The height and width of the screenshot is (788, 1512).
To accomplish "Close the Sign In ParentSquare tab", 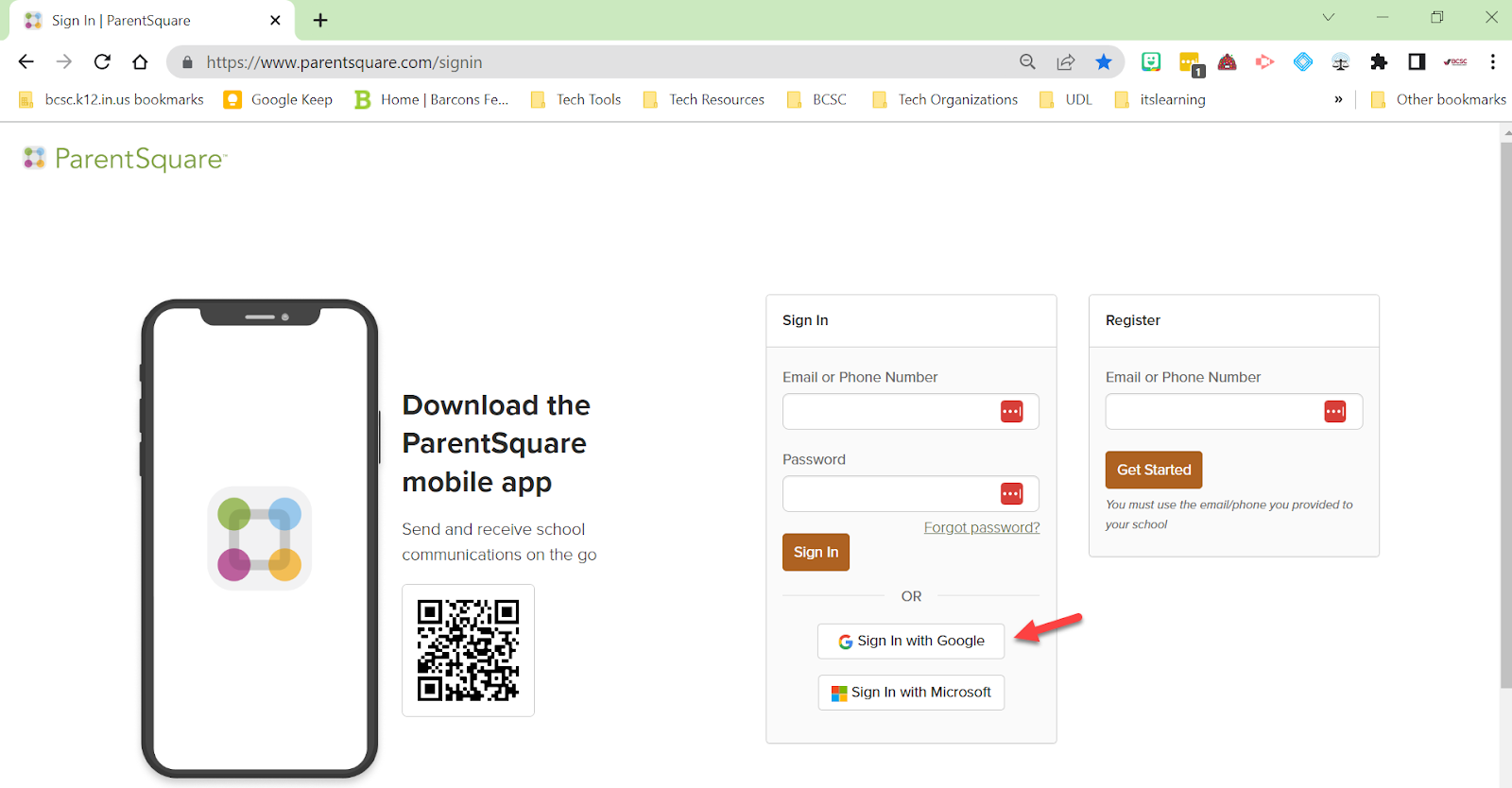I will coord(275,20).
